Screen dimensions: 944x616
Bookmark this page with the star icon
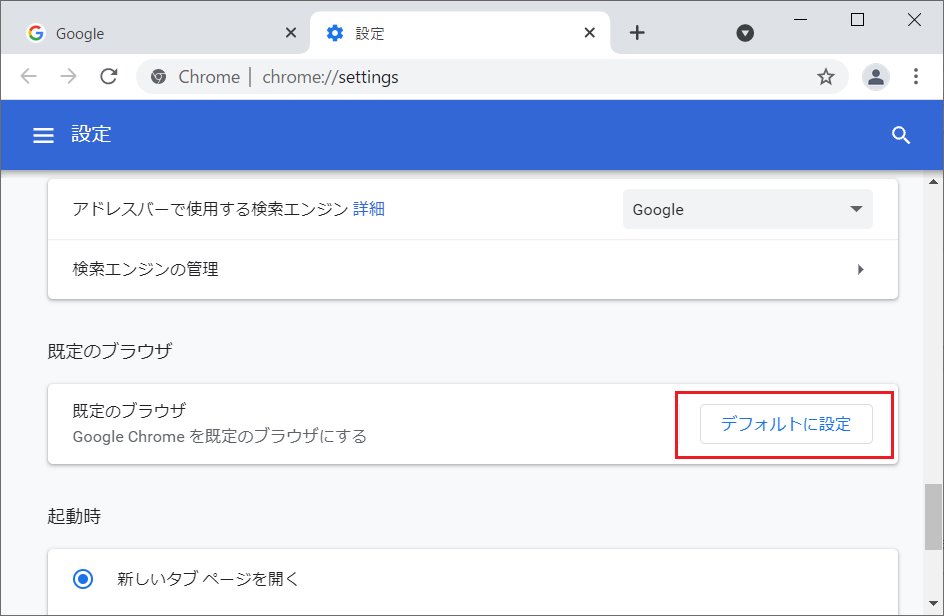[825, 77]
